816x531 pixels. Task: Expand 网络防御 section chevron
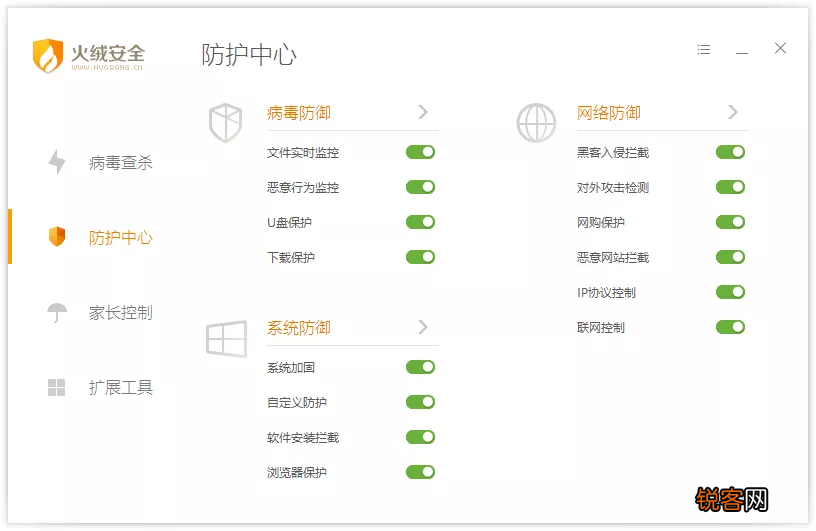(x=733, y=112)
